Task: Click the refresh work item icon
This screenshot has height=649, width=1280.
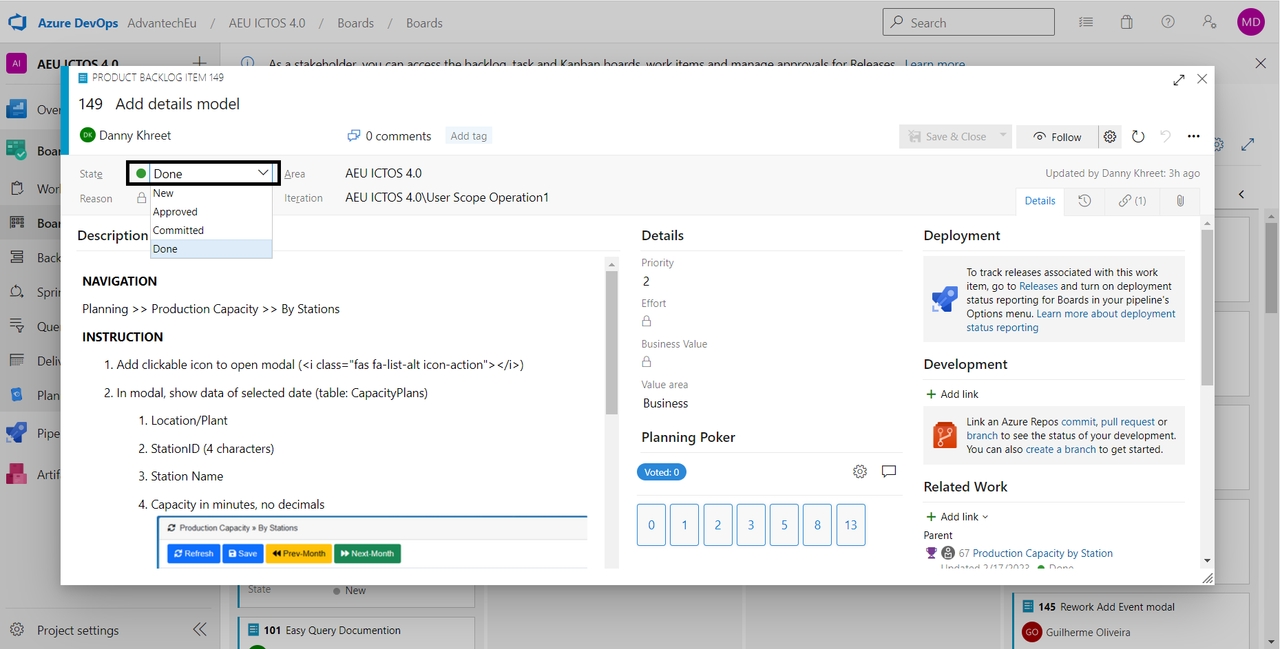Action: pyautogui.click(x=1138, y=137)
